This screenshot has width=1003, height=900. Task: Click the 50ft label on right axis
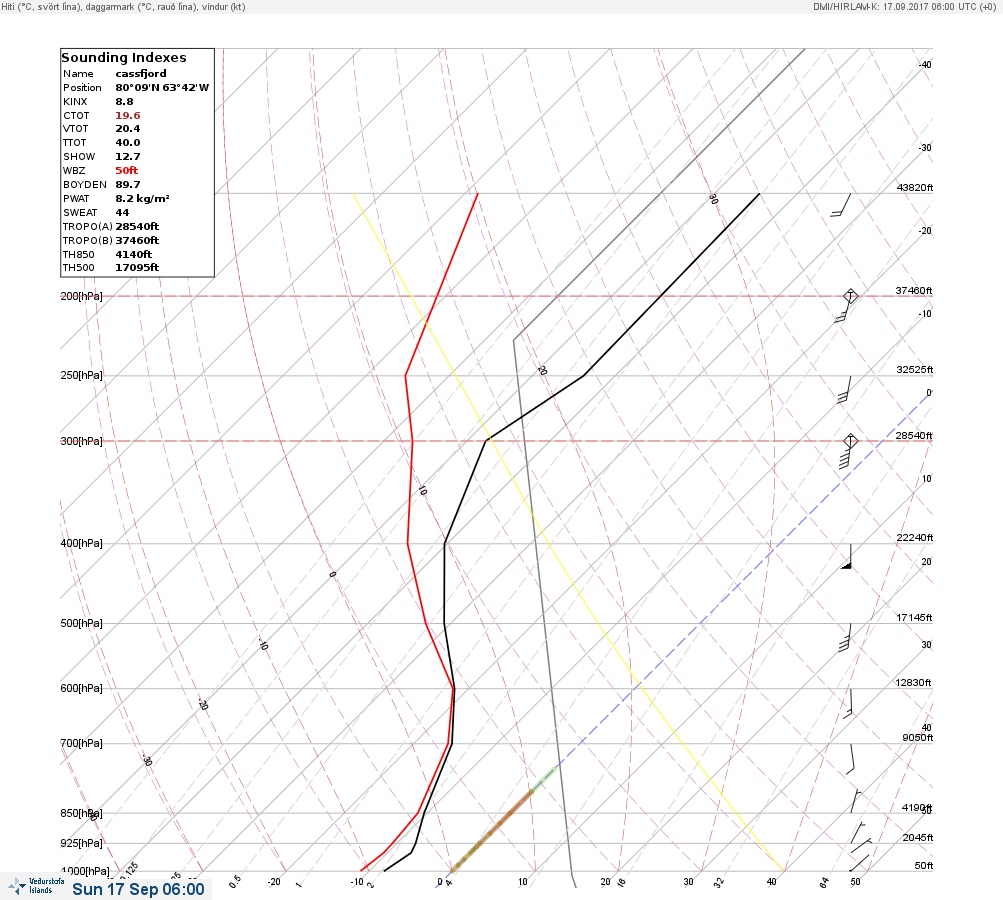click(923, 865)
